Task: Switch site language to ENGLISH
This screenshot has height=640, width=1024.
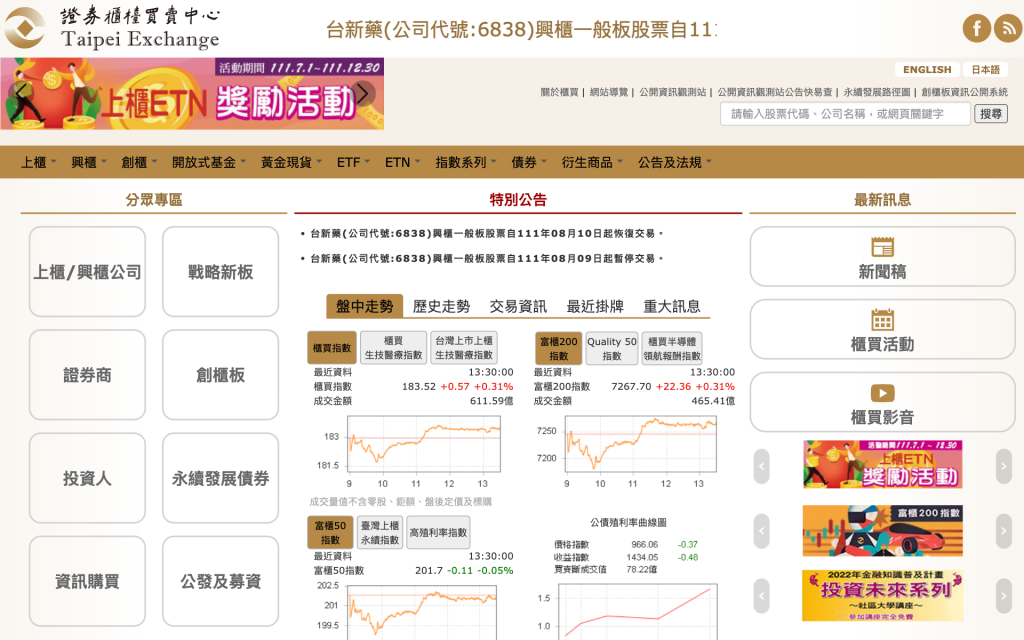Action: click(927, 69)
